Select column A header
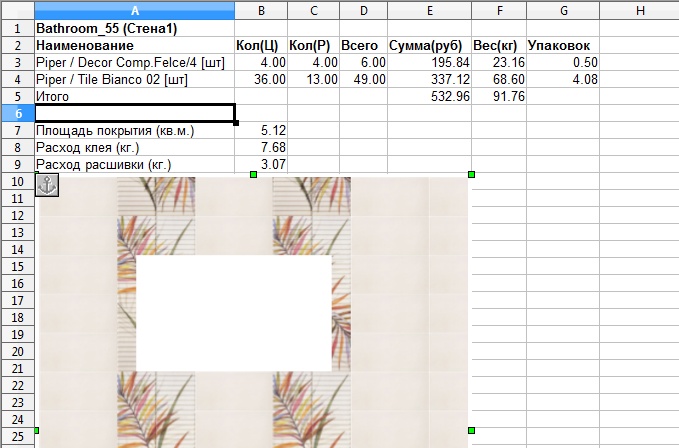 pos(135,10)
